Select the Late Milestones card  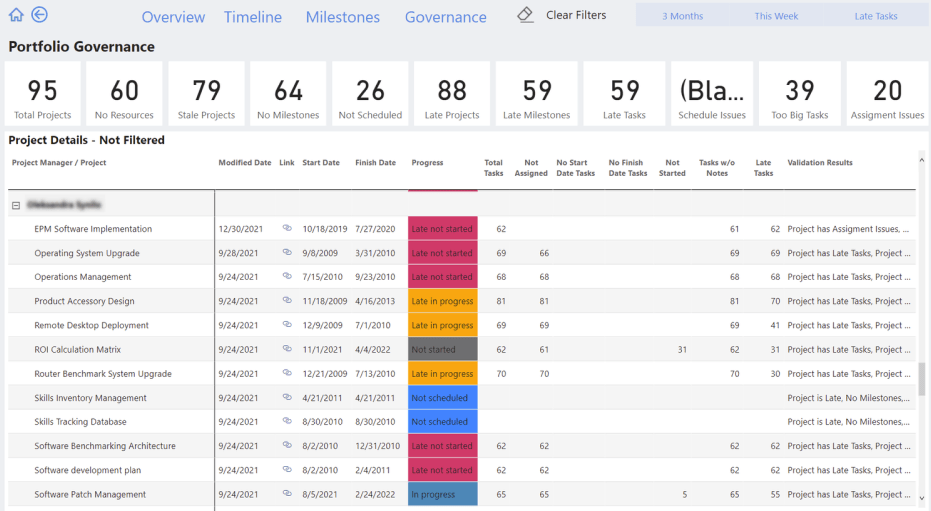(537, 94)
